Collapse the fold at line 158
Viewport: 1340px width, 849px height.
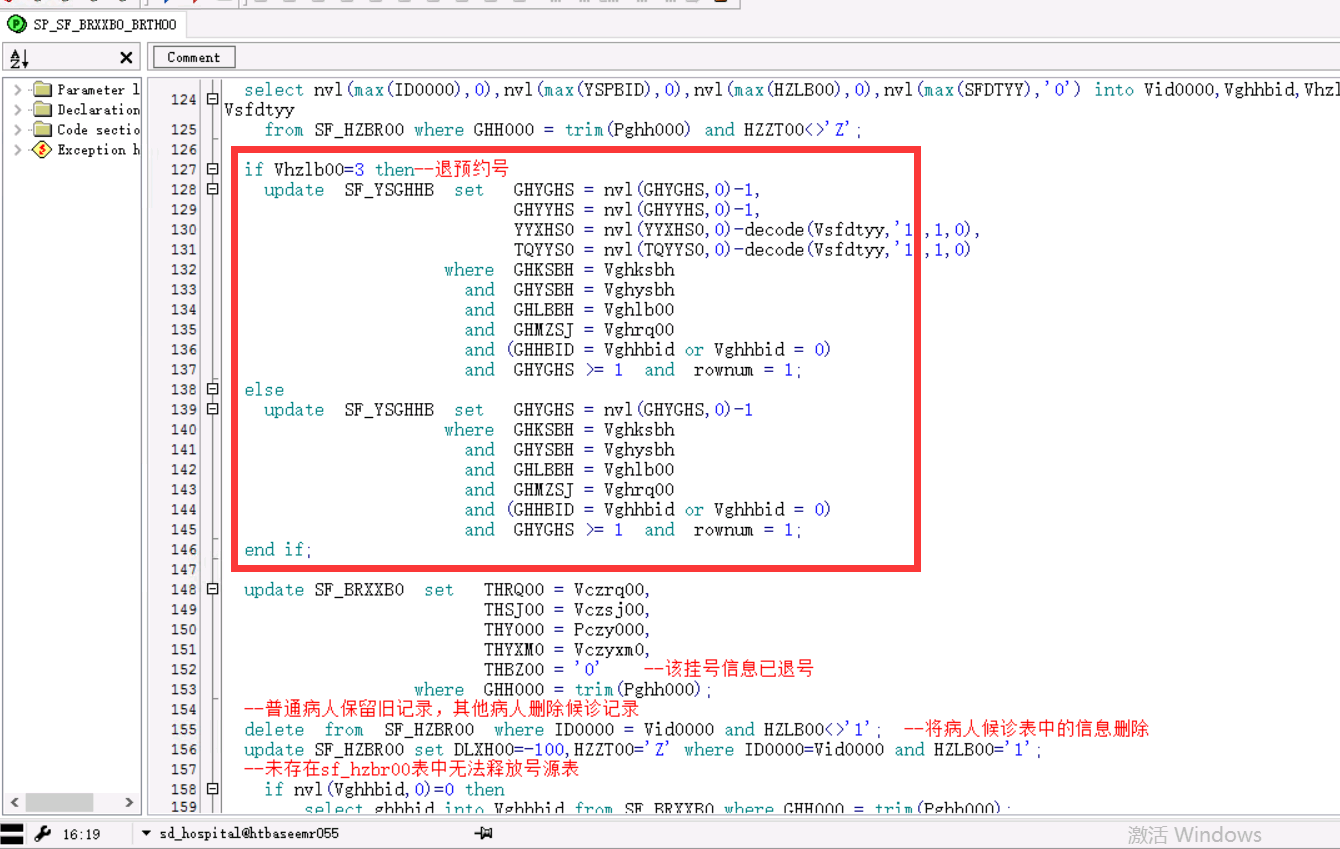point(212,790)
